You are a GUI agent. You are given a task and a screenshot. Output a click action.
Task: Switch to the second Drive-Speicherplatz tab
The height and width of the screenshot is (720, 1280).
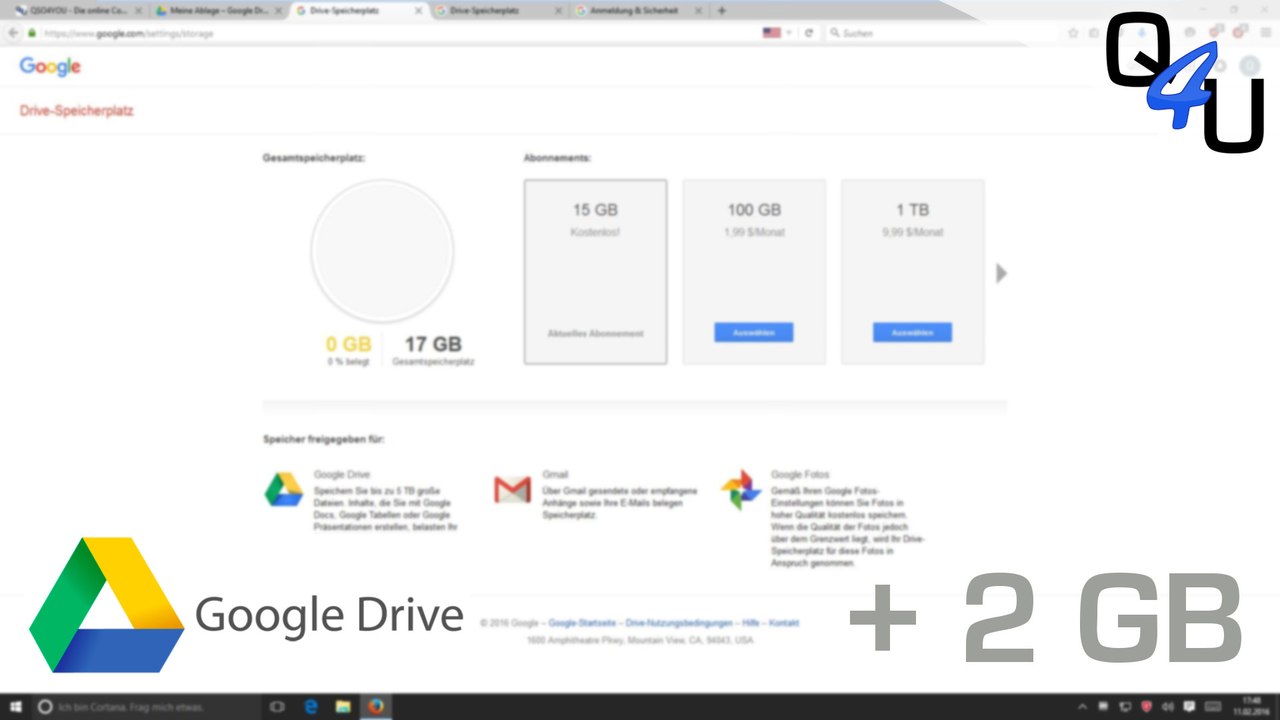499,11
